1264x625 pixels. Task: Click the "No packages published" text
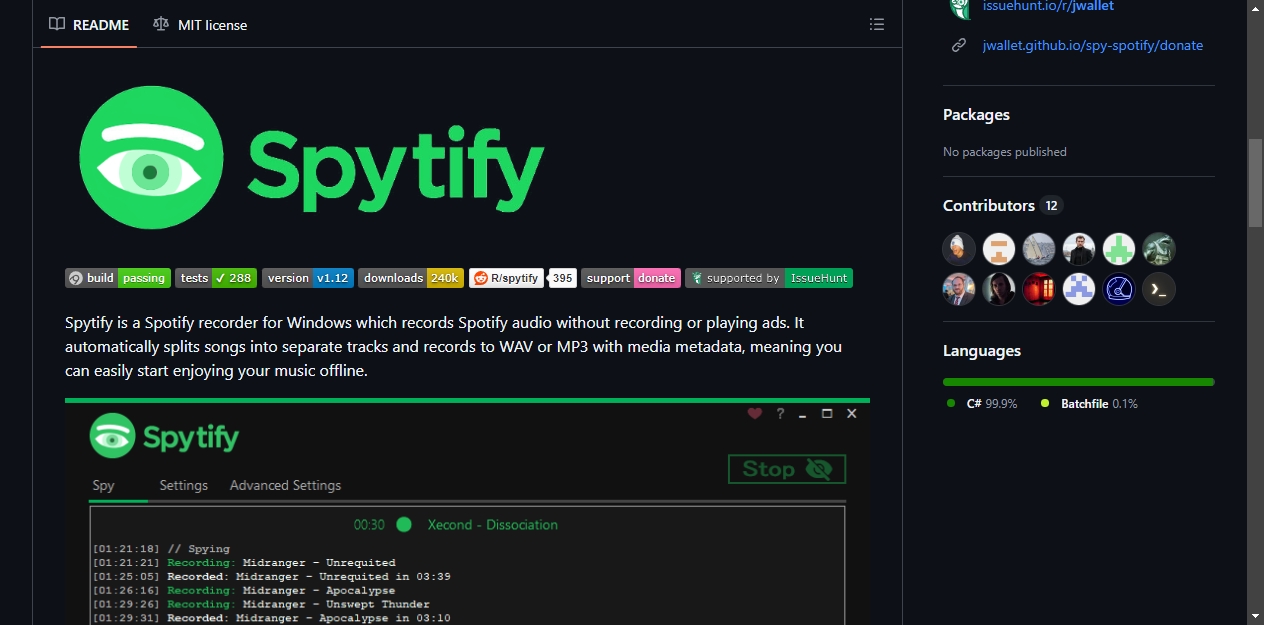click(x=1005, y=152)
